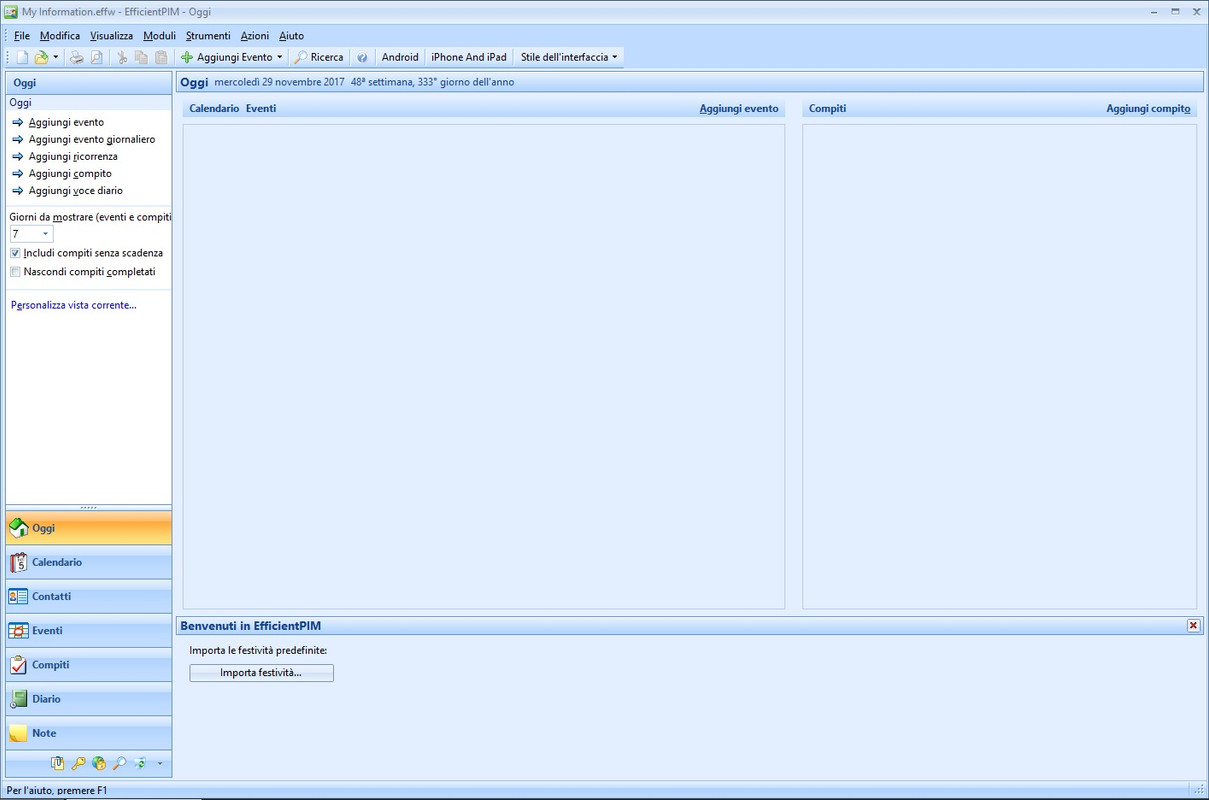Open the Diario navigation module

[88, 699]
